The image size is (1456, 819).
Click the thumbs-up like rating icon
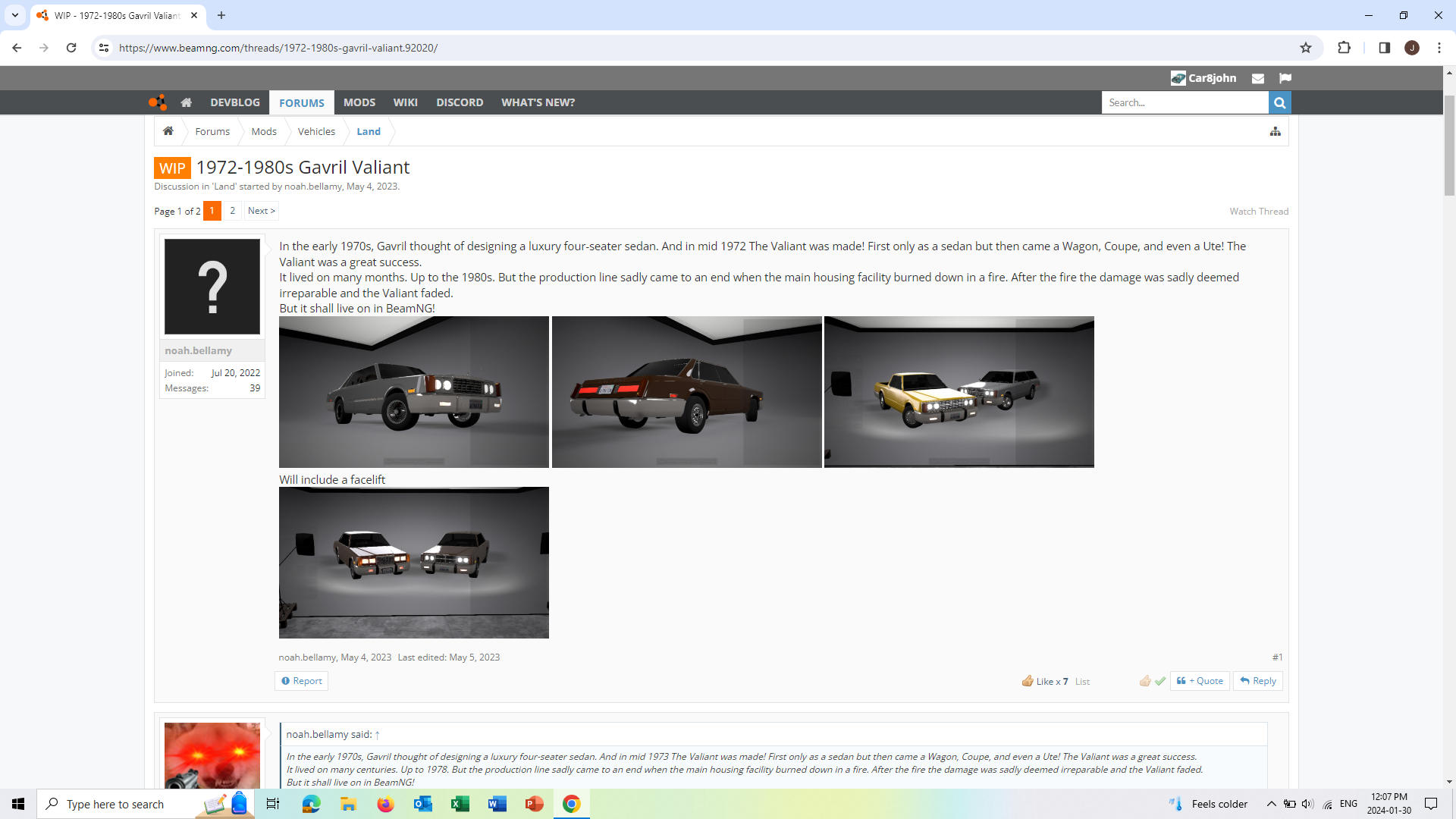1145,681
